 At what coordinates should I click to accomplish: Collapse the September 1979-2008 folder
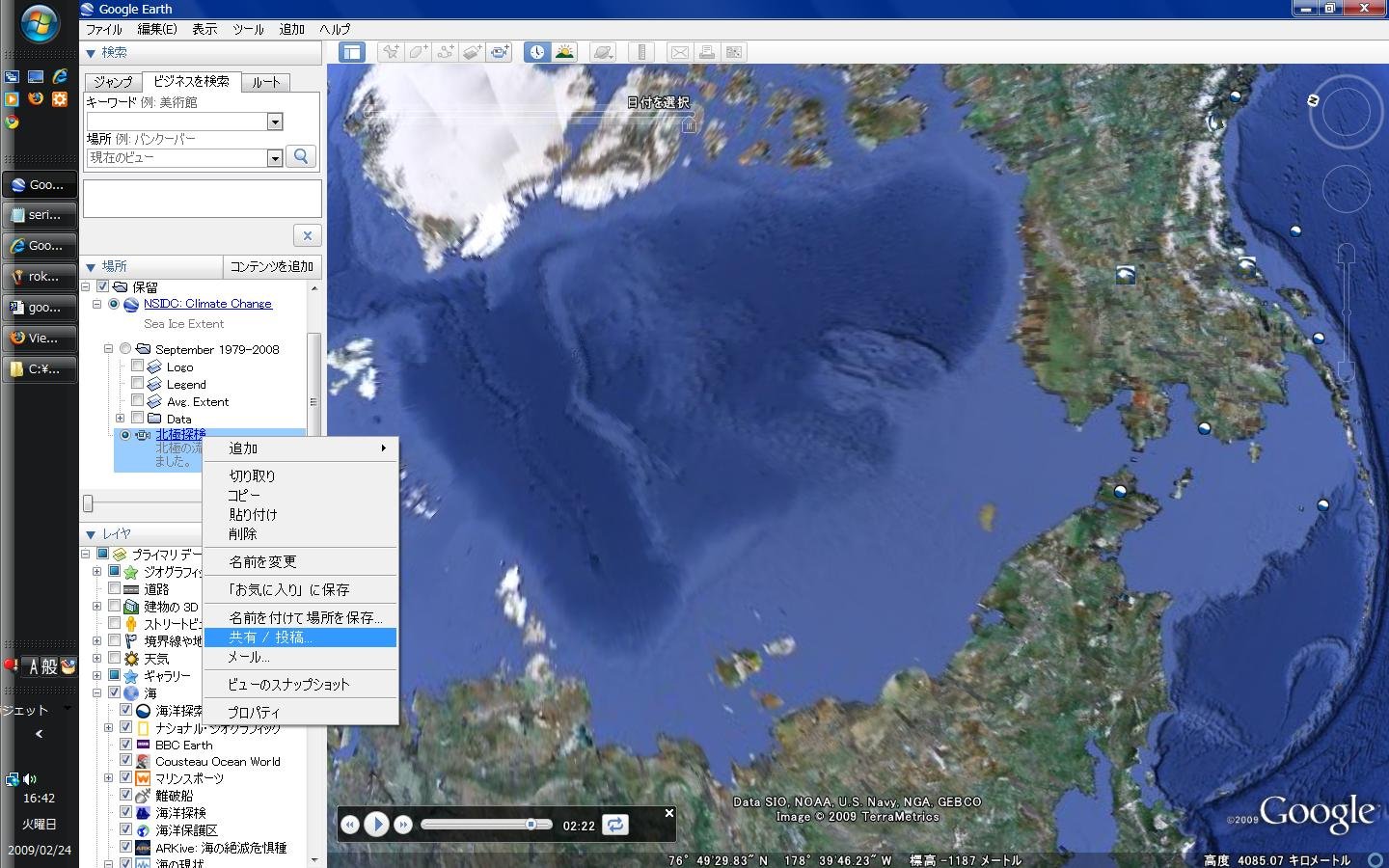point(108,349)
